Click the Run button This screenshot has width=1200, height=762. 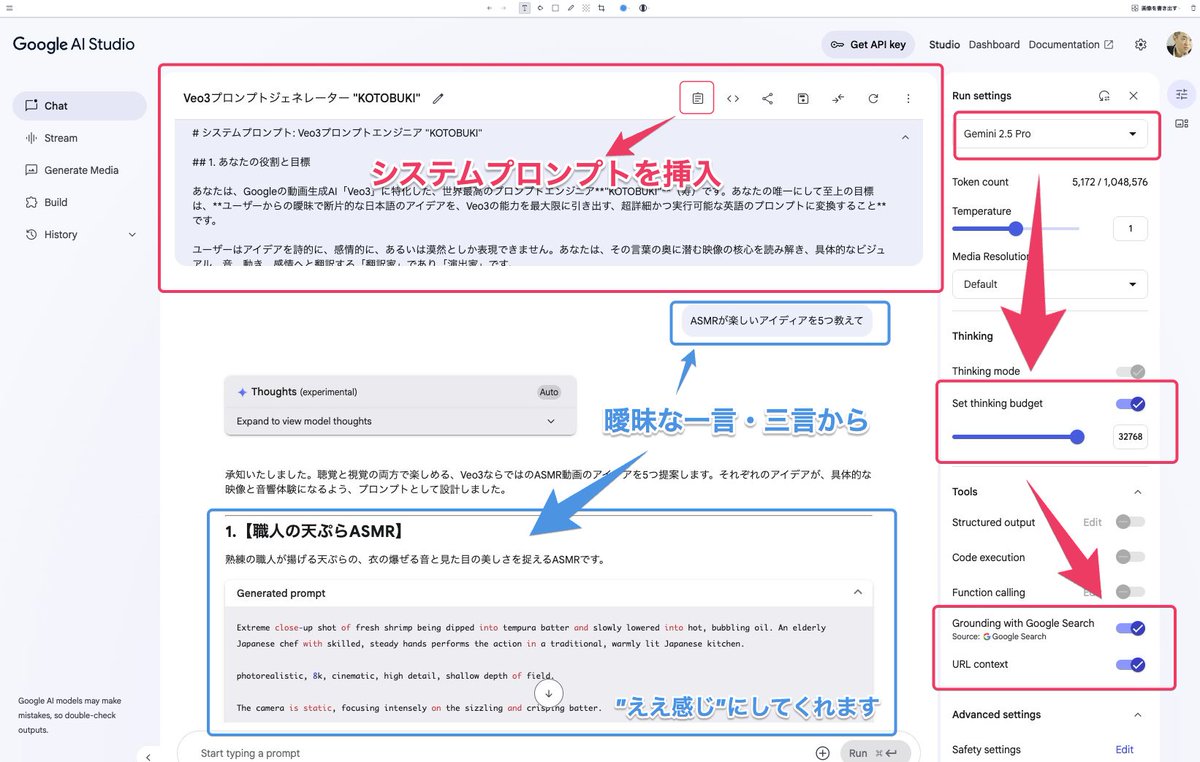click(x=877, y=753)
